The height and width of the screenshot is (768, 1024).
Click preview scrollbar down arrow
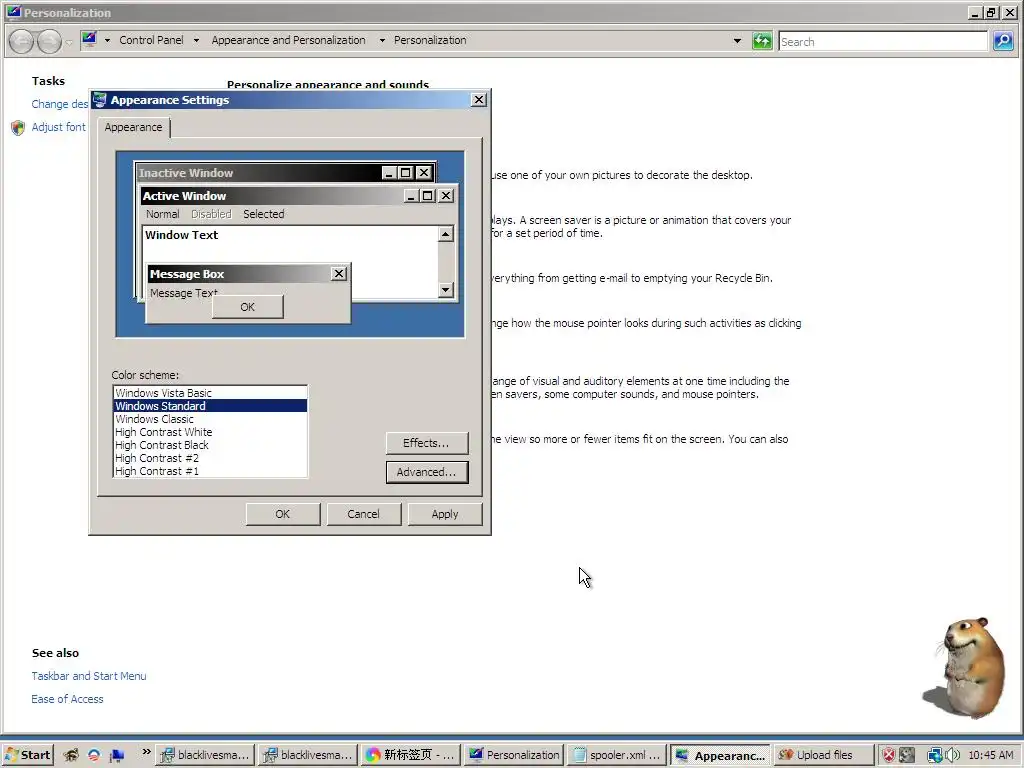coord(445,289)
